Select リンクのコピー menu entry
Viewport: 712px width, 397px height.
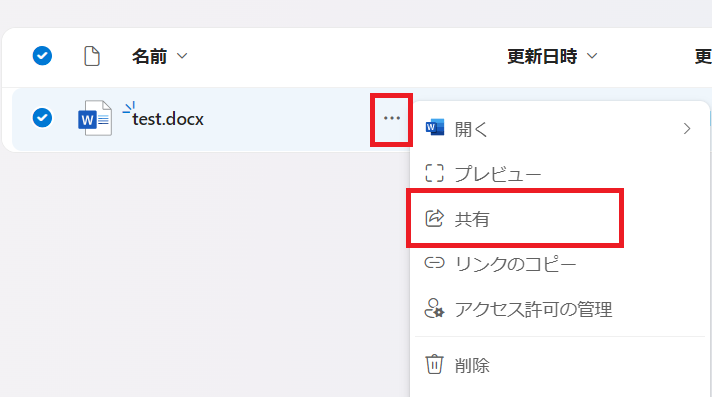point(559,263)
